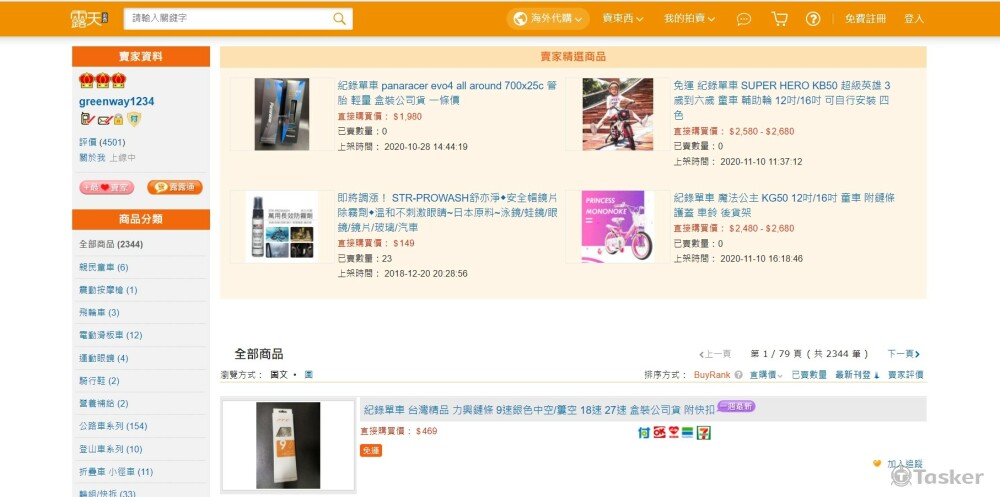1000x497 pixels.
Task: Click the red OK mart icon
Action: 659,433
